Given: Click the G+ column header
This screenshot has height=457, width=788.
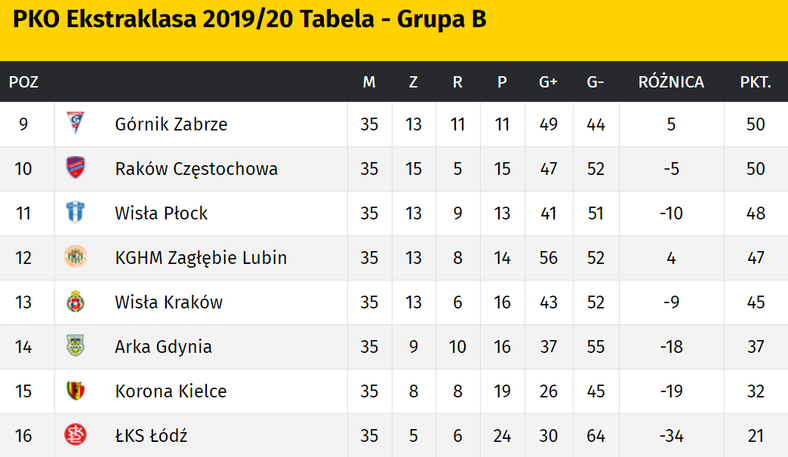Looking at the screenshot, I should tap(548, 82).
